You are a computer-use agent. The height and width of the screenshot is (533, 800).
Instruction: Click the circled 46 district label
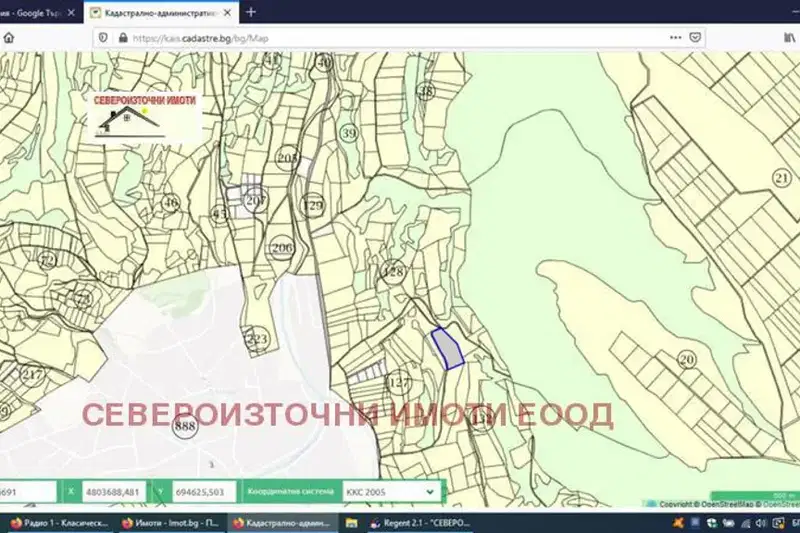(170, 202)
